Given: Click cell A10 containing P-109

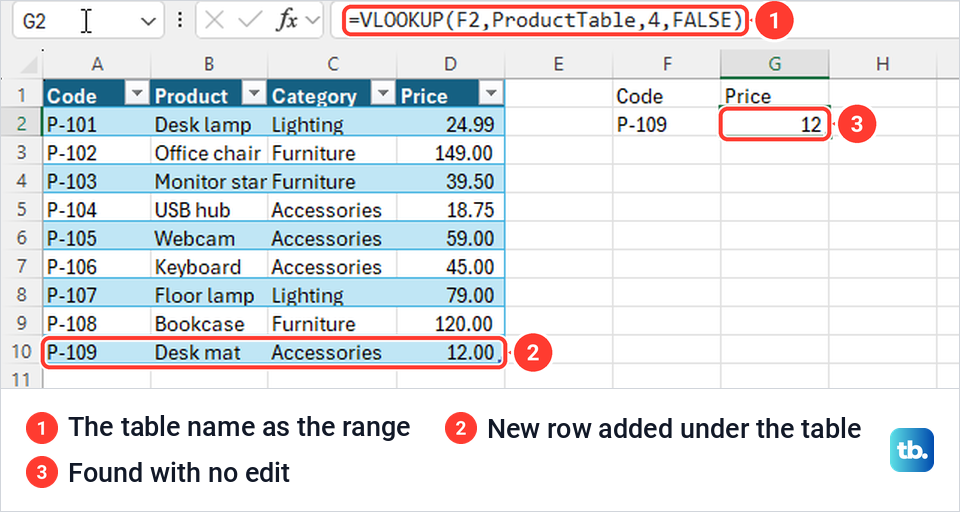Looking at the screenshot, I should click(97, 352).
